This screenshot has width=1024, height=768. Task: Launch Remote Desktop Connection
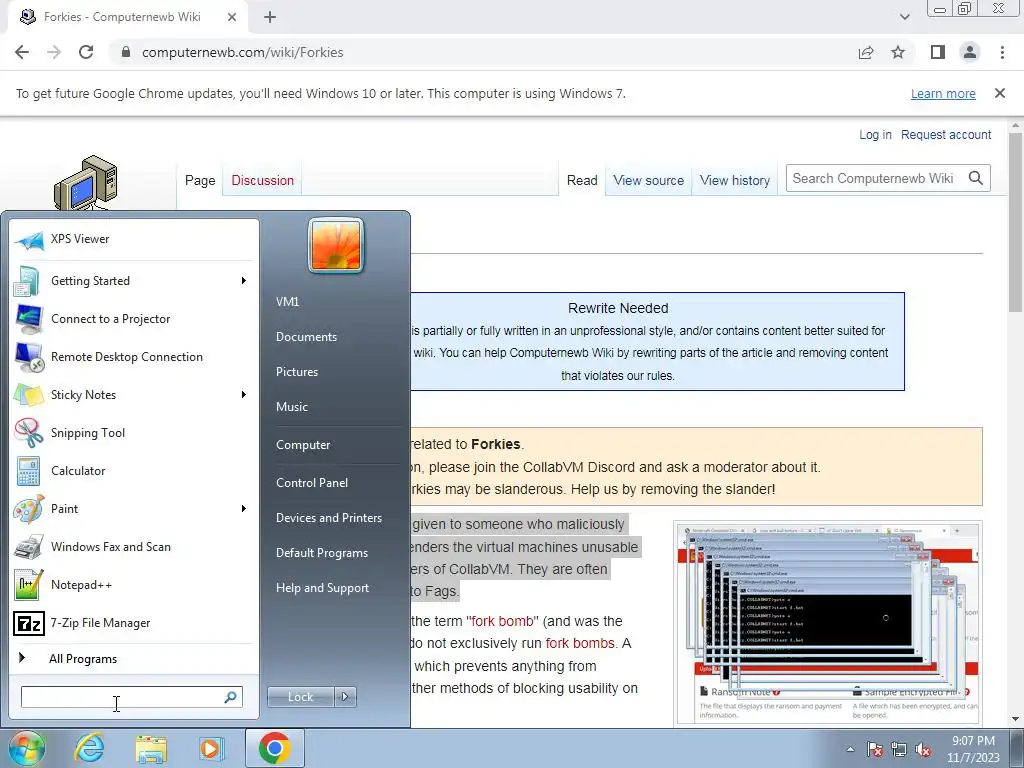[133, 357]
